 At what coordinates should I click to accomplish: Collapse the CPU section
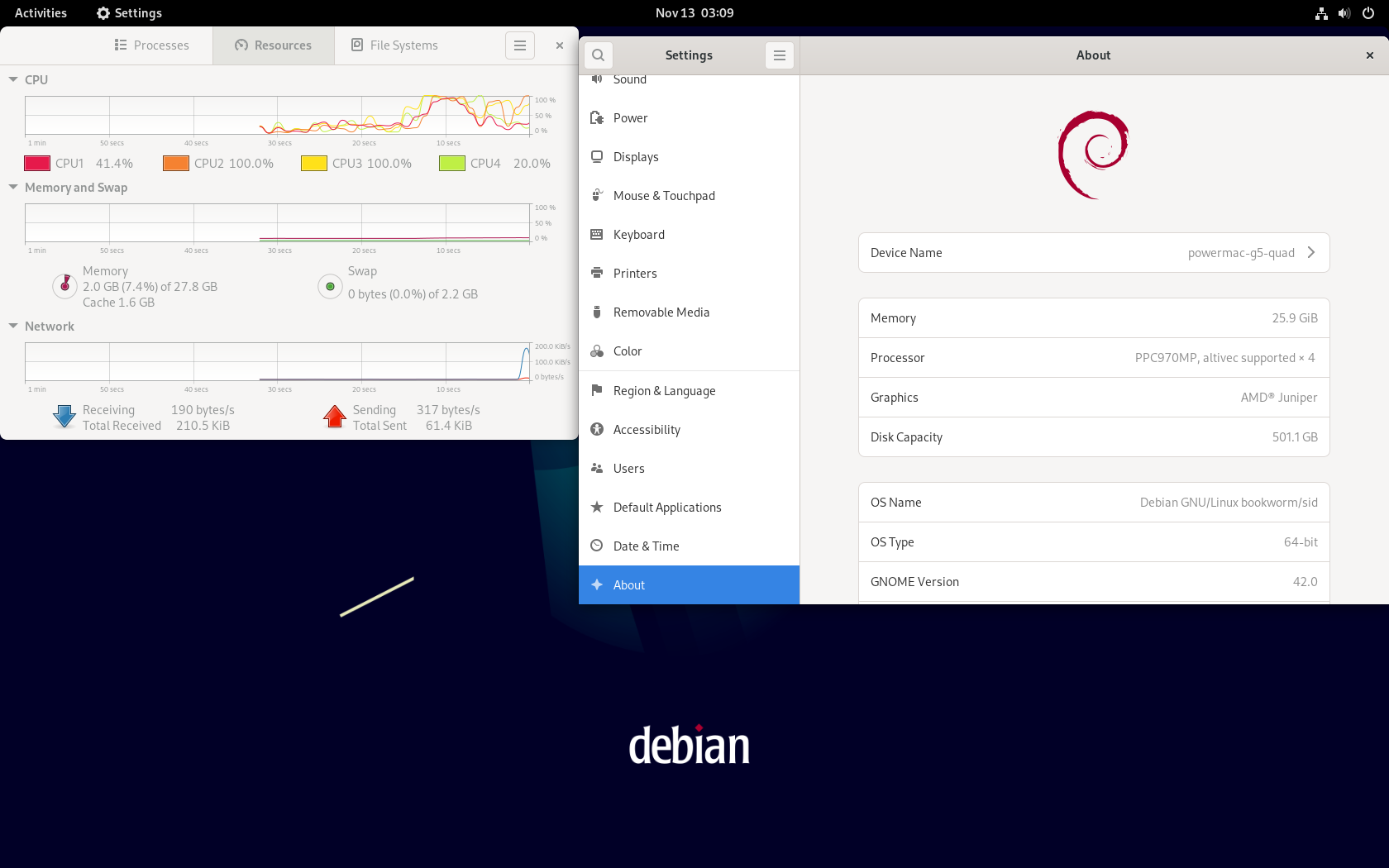[13, 79]
